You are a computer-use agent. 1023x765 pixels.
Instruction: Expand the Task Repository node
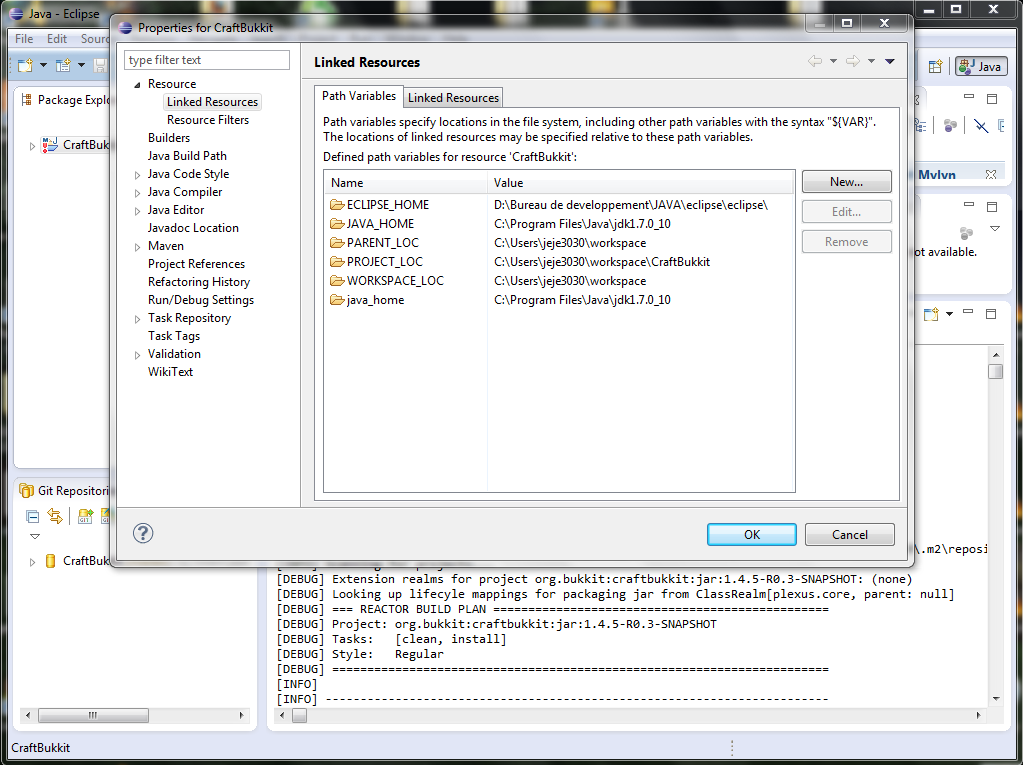click(138, 319)
